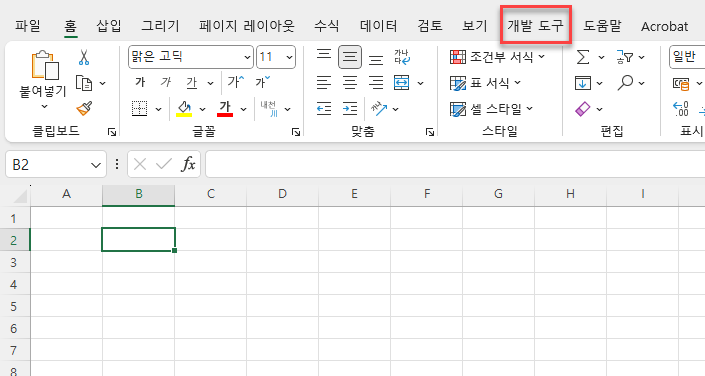Select the Format Painter brush icon
This screenshot has height=376, width=705.
click(84, 108)
